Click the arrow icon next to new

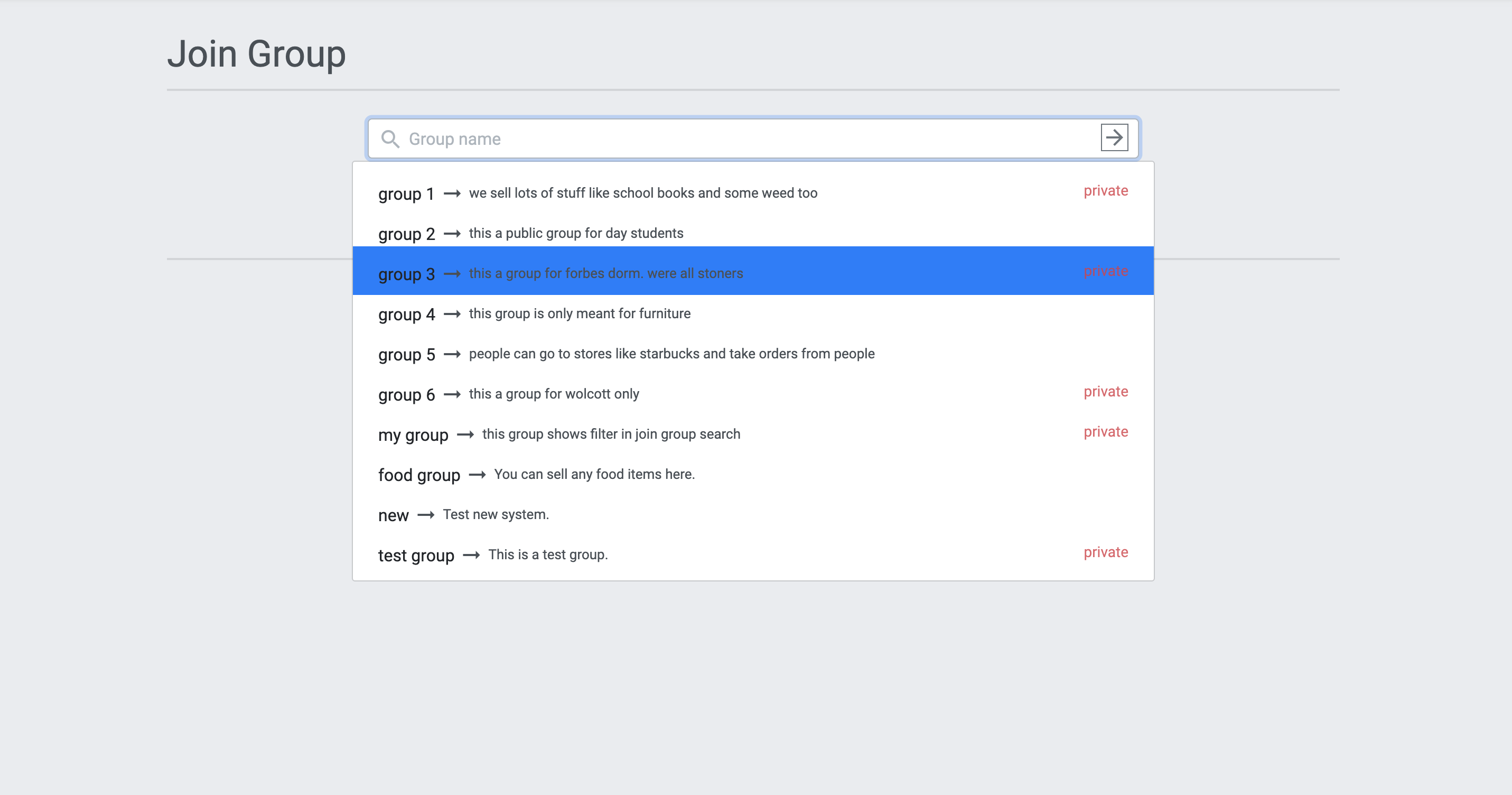click(425, 515)
